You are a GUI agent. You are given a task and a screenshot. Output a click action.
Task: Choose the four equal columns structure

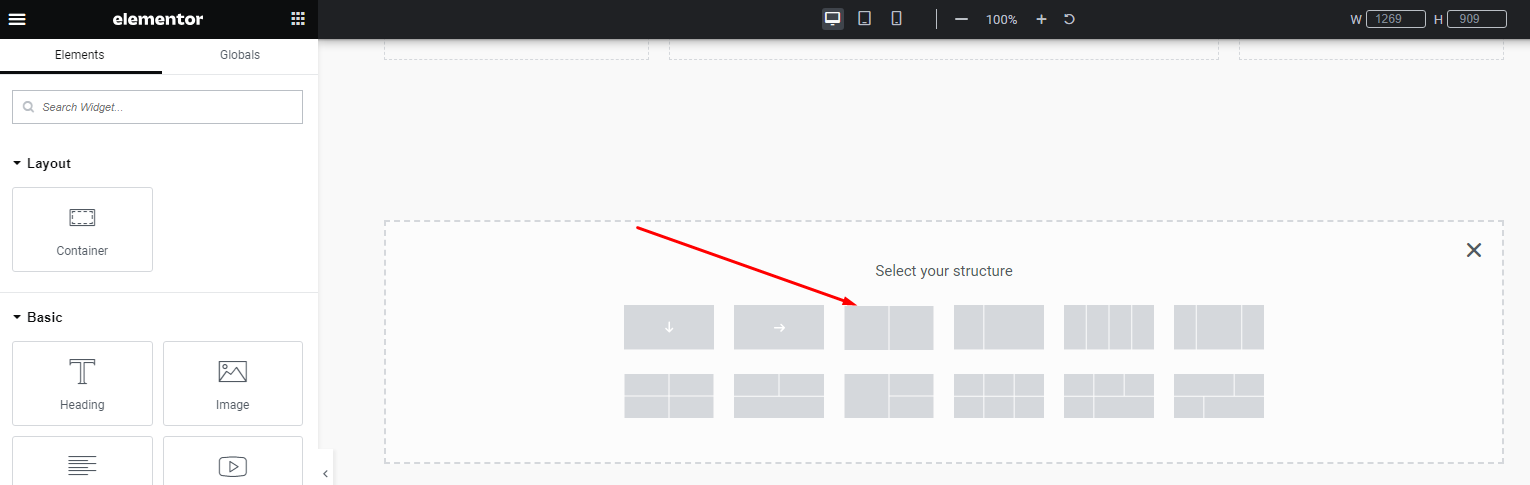(1109, 327)
